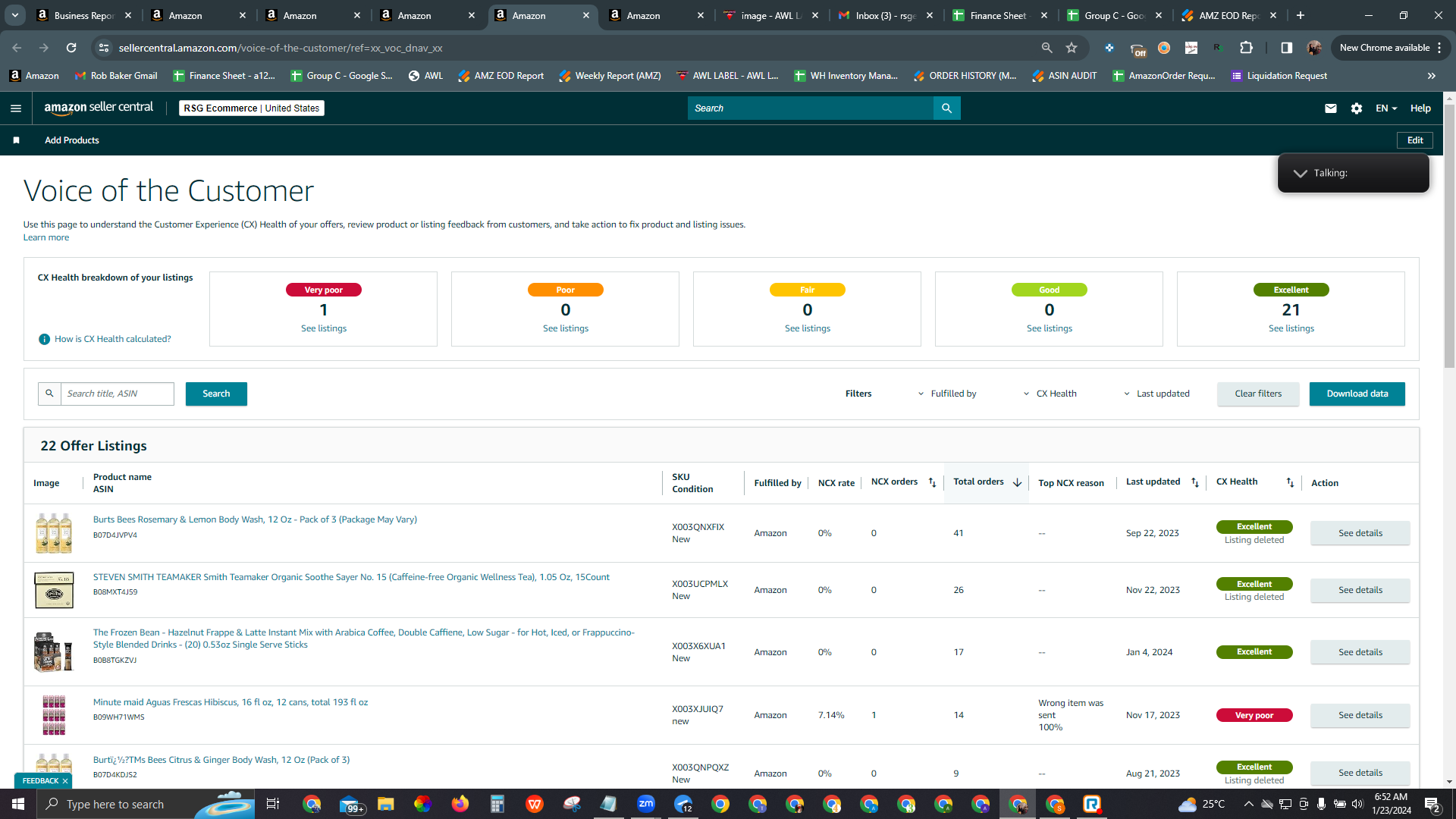Open the EN language dropdown
Image resolution: width=1456 pixels, height=819 pixels.
pos(1386,108)
